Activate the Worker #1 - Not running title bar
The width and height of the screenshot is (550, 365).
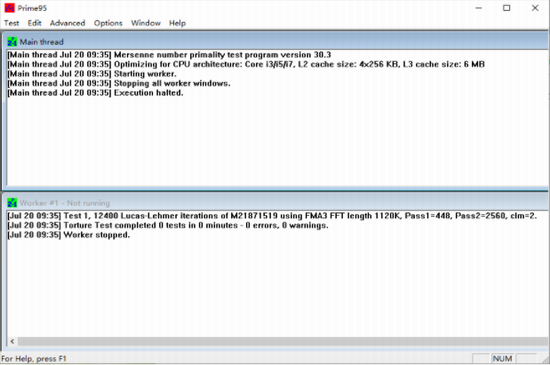pyautogui.click(x=277, y=203)
